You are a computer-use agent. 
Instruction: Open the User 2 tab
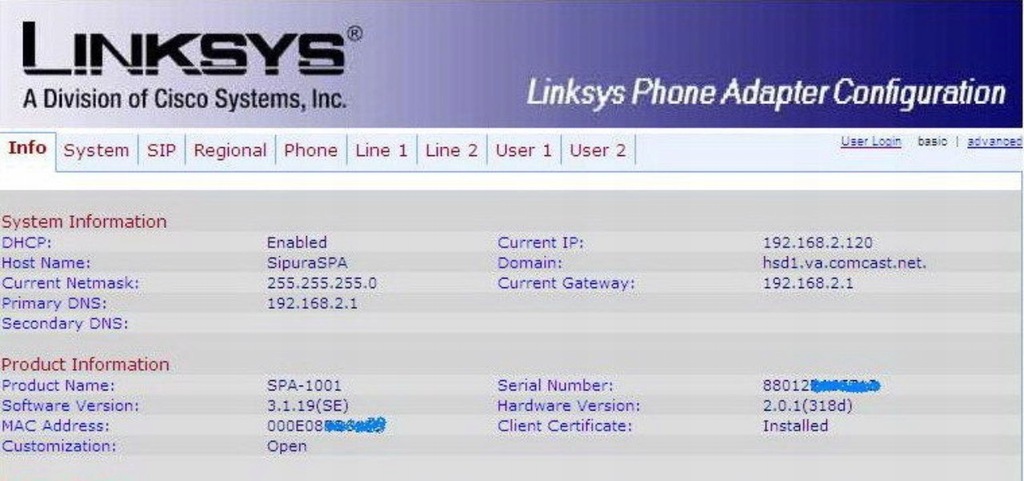[x=598, y=151]
